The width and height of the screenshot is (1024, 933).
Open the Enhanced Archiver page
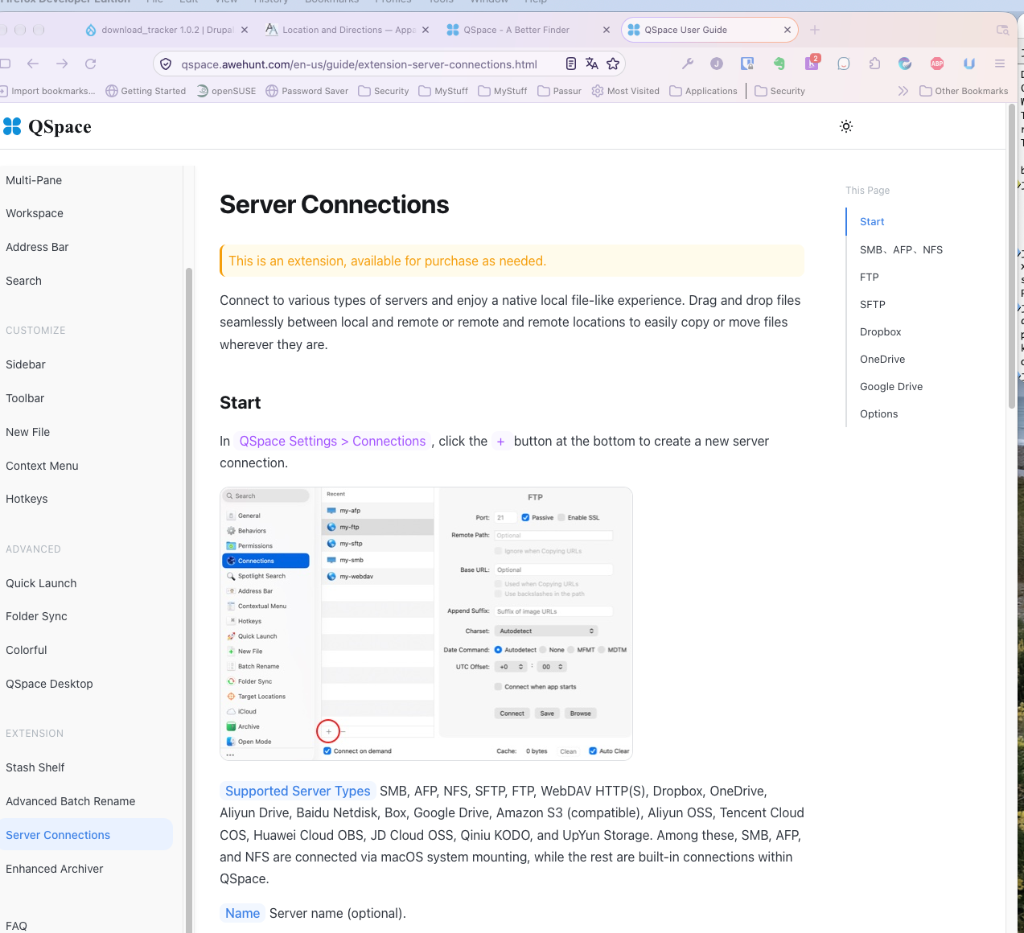coord(54,869)
